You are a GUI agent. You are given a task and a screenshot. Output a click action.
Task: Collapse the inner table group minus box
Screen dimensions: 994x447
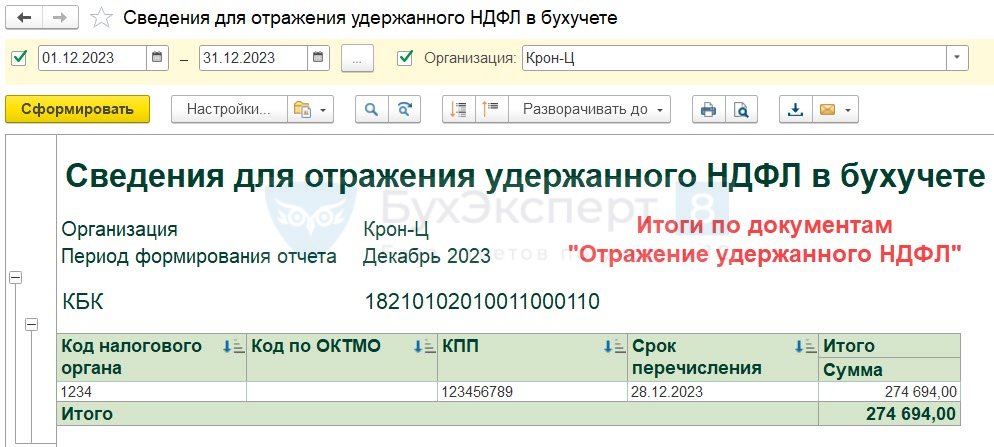tap(30, 324)
